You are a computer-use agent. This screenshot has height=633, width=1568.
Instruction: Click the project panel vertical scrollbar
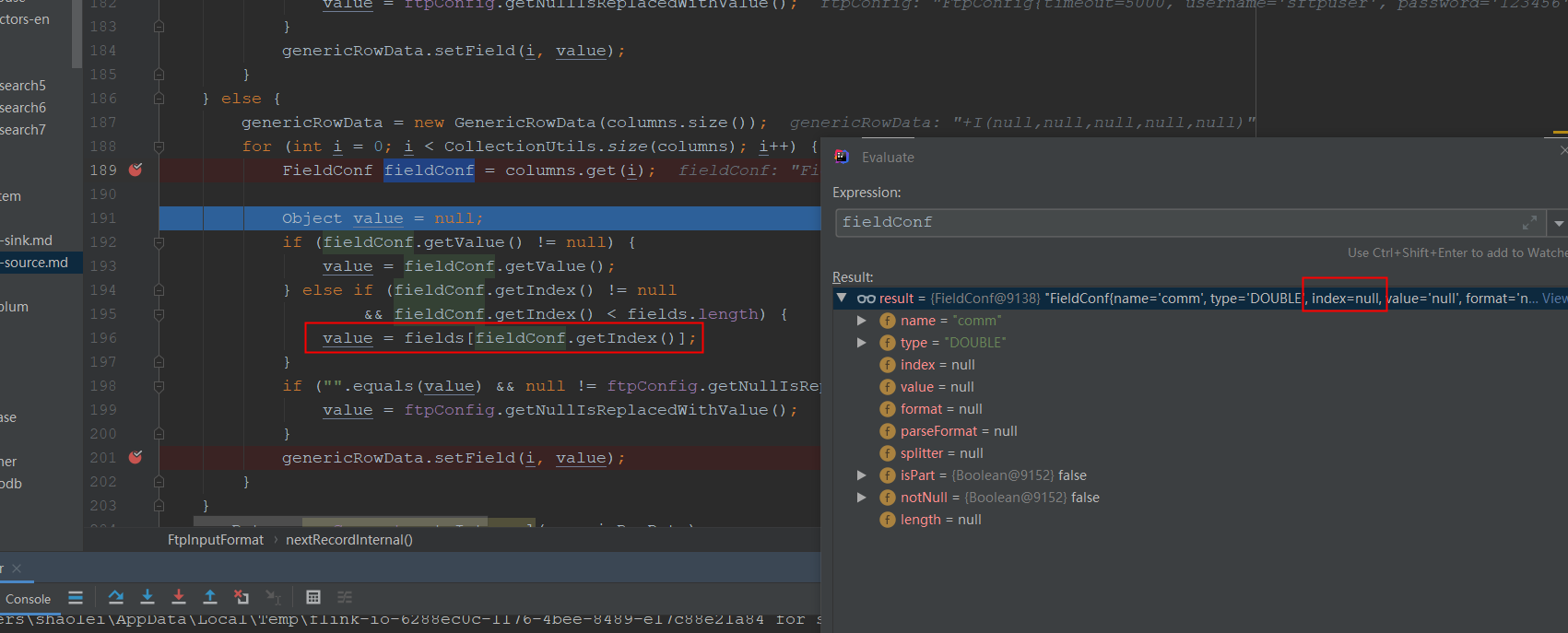point(77,34)
